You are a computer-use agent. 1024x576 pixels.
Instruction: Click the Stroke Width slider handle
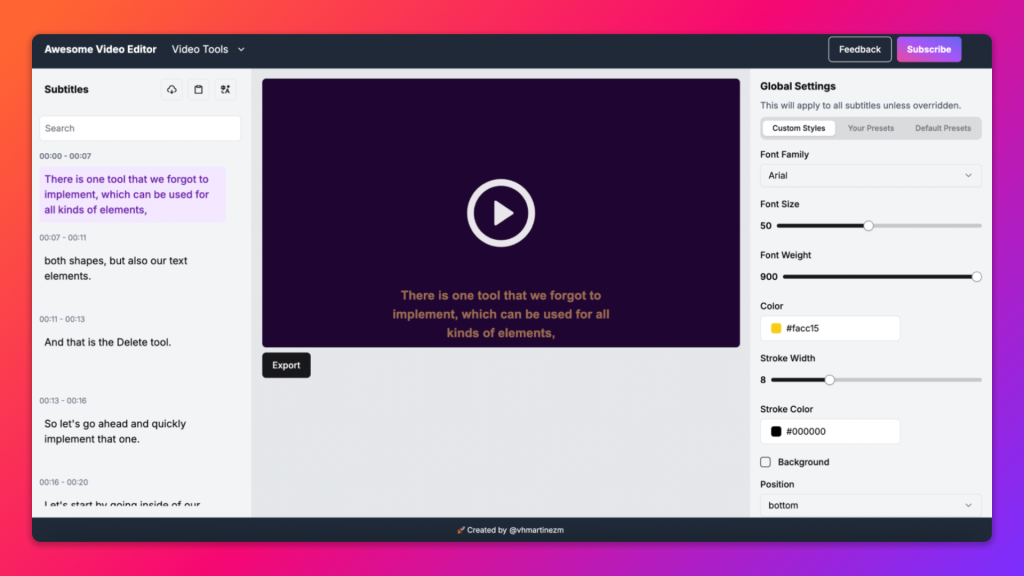tap(829, 380)
